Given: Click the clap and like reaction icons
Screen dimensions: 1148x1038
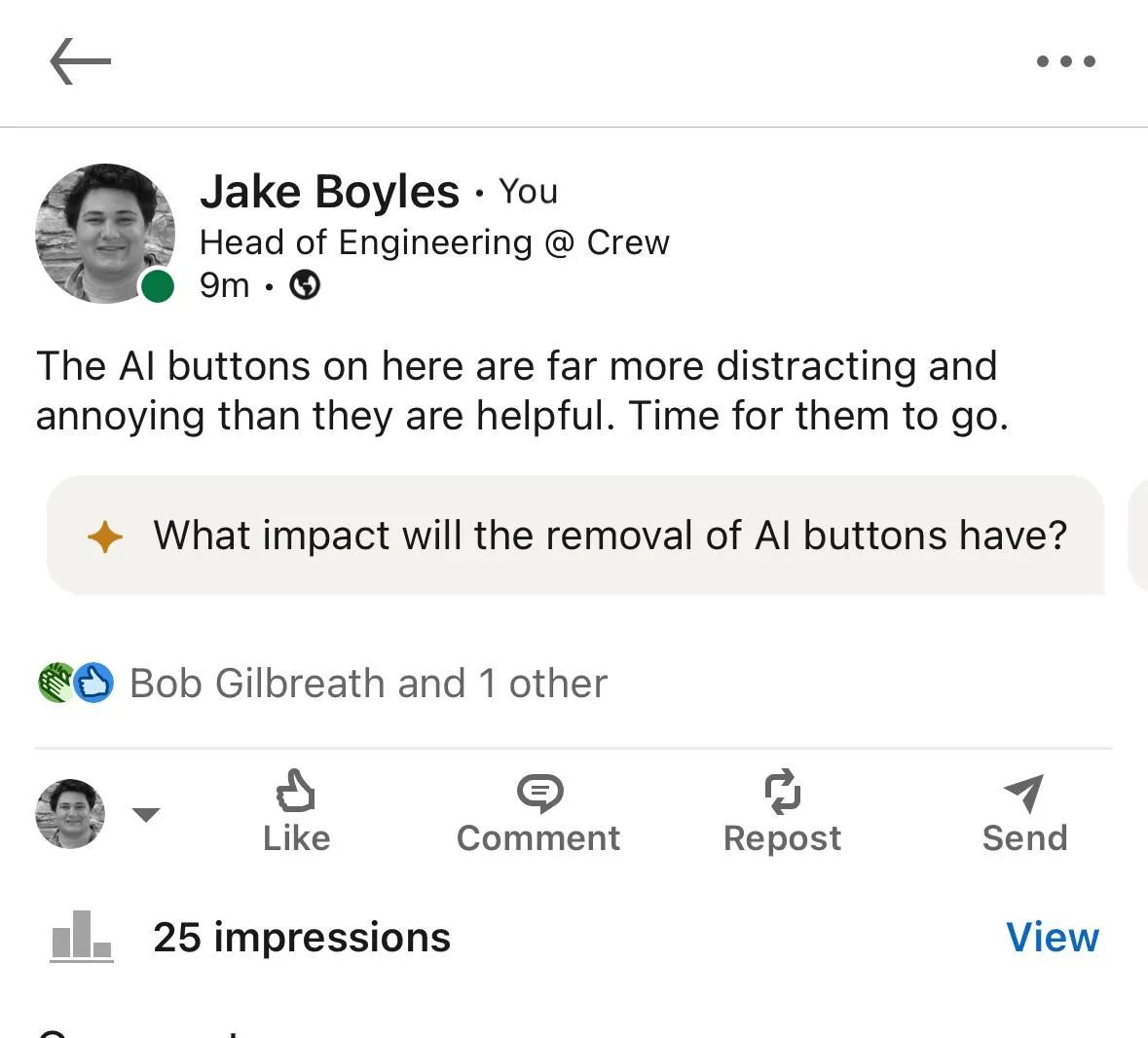Looking at the screenshot, I should 76,684.
